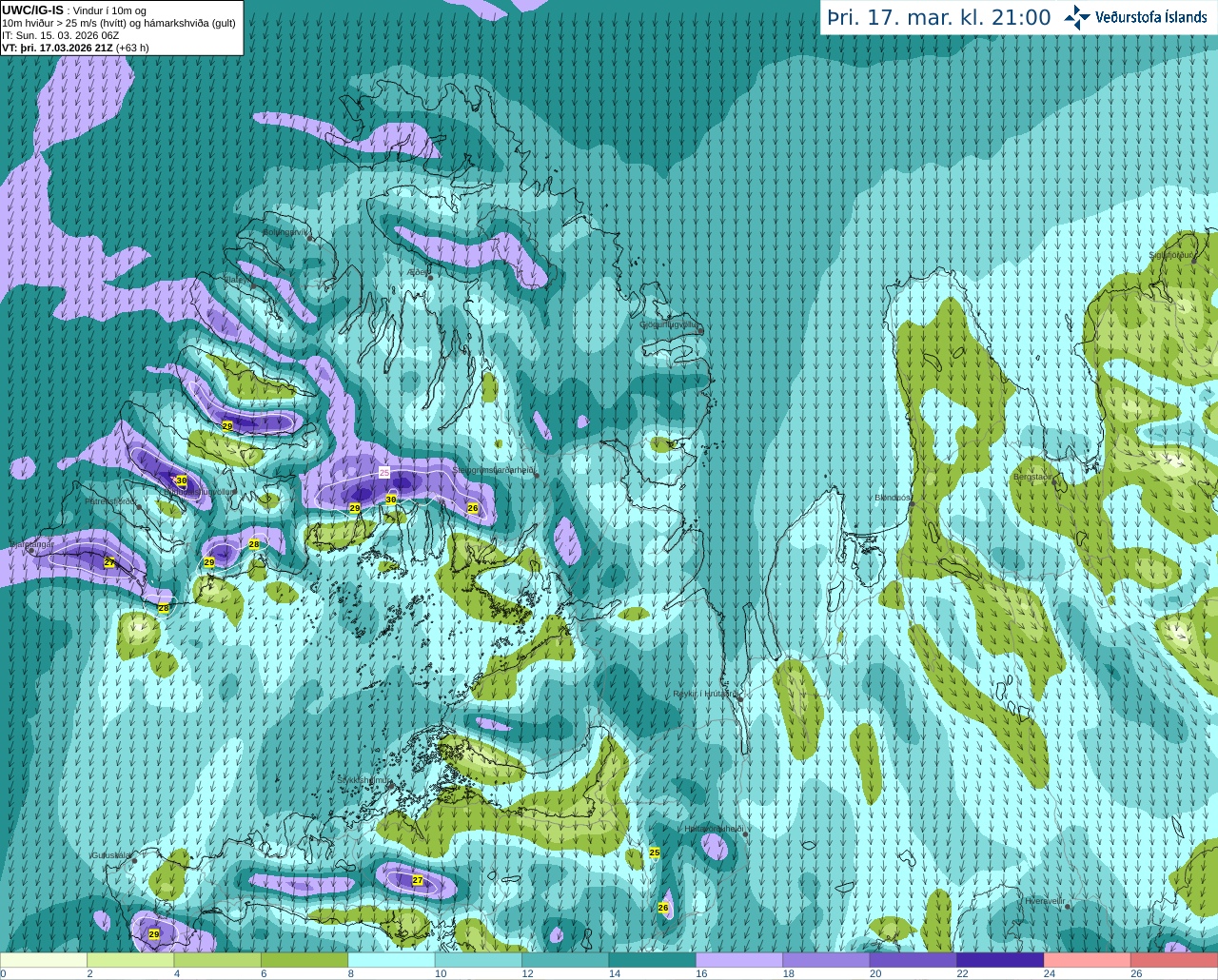The width and height of the screenshot is (1218, 980).
Task: Select the Holtavörðuheiði station label
Action: pyautogui.click(x=713, y=829)
